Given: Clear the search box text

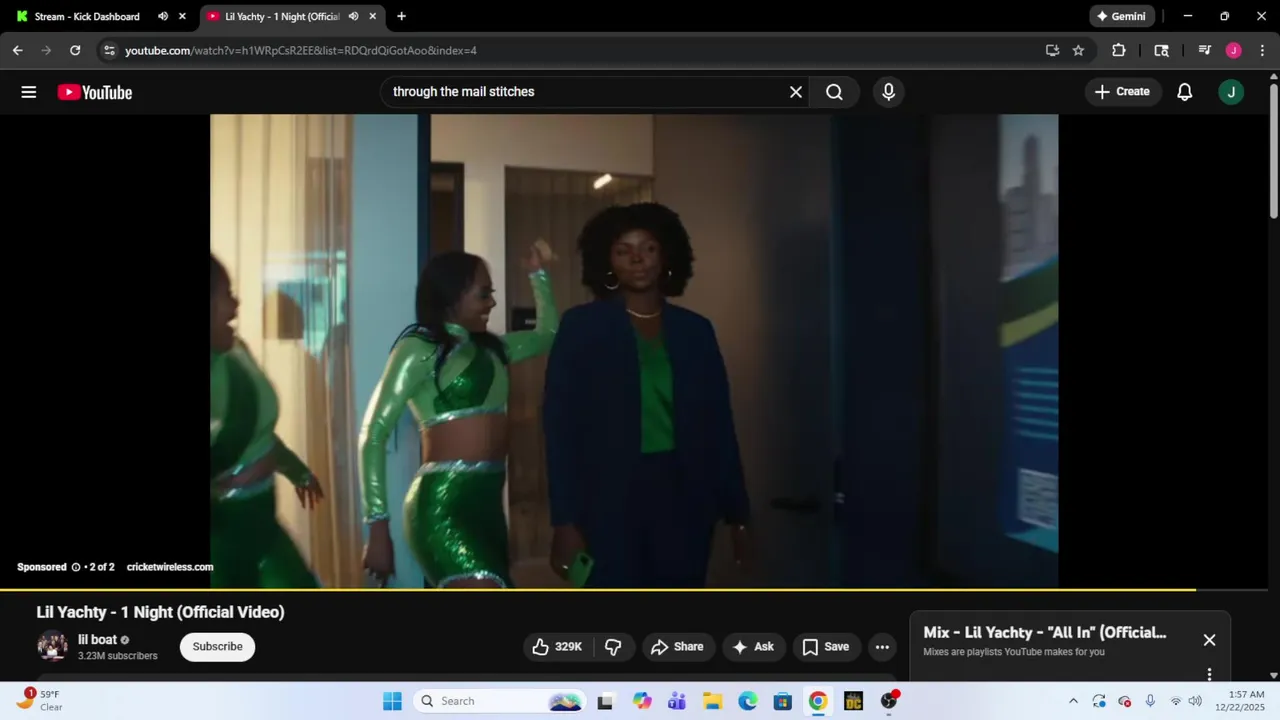Looking at the screenshot, I should 796,92.
